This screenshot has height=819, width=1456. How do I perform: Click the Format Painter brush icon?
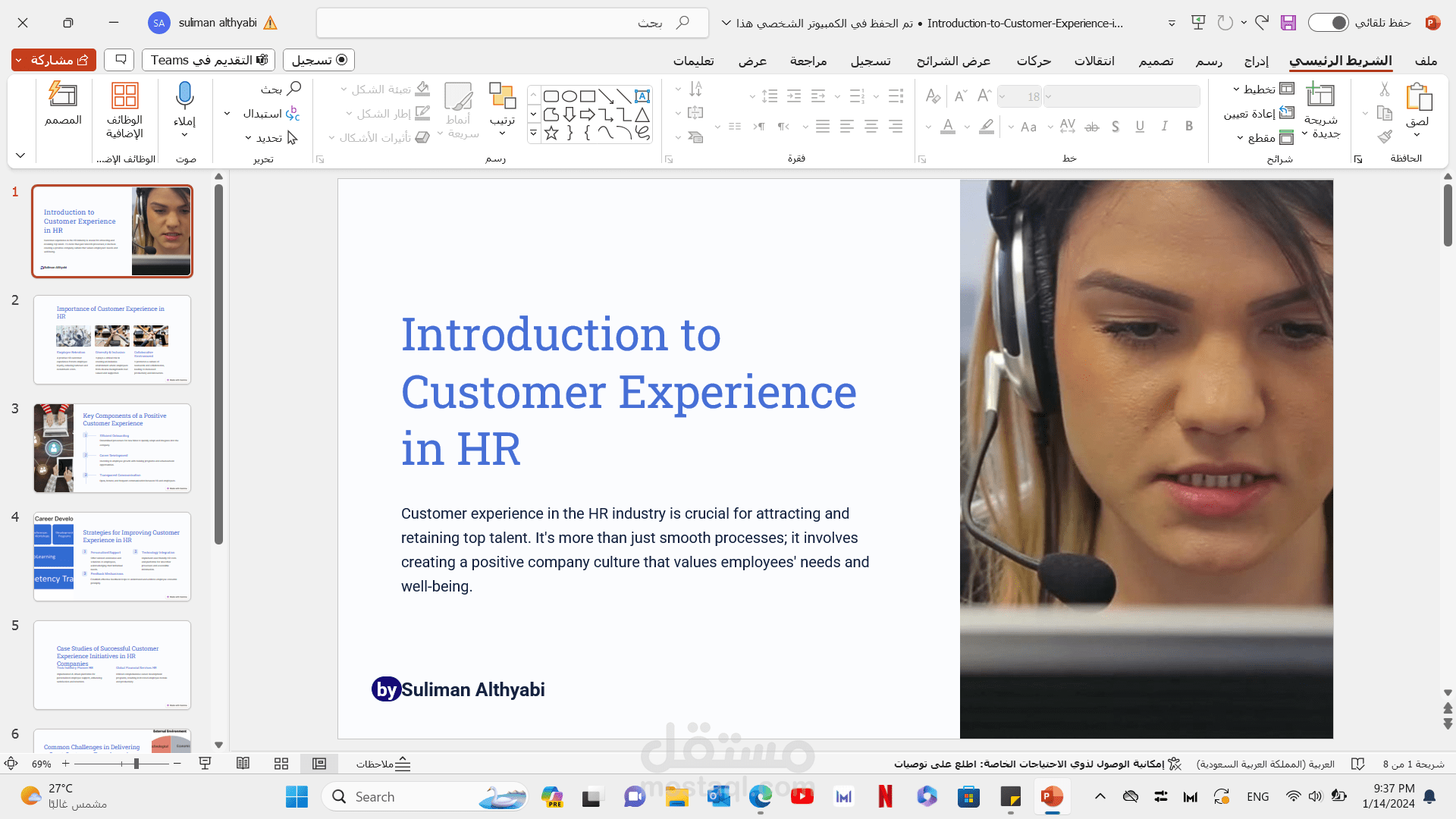(x=1385, y=137)
